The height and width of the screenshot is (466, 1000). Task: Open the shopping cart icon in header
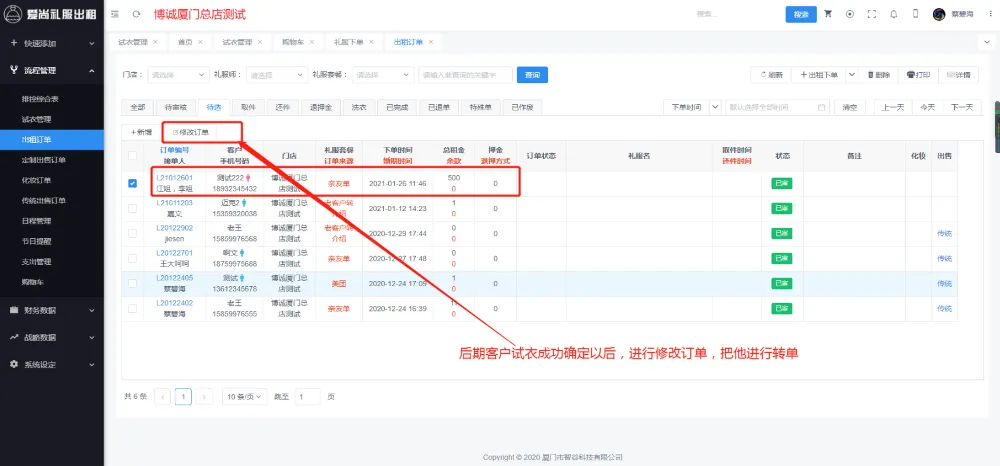[x=828, y=15]
